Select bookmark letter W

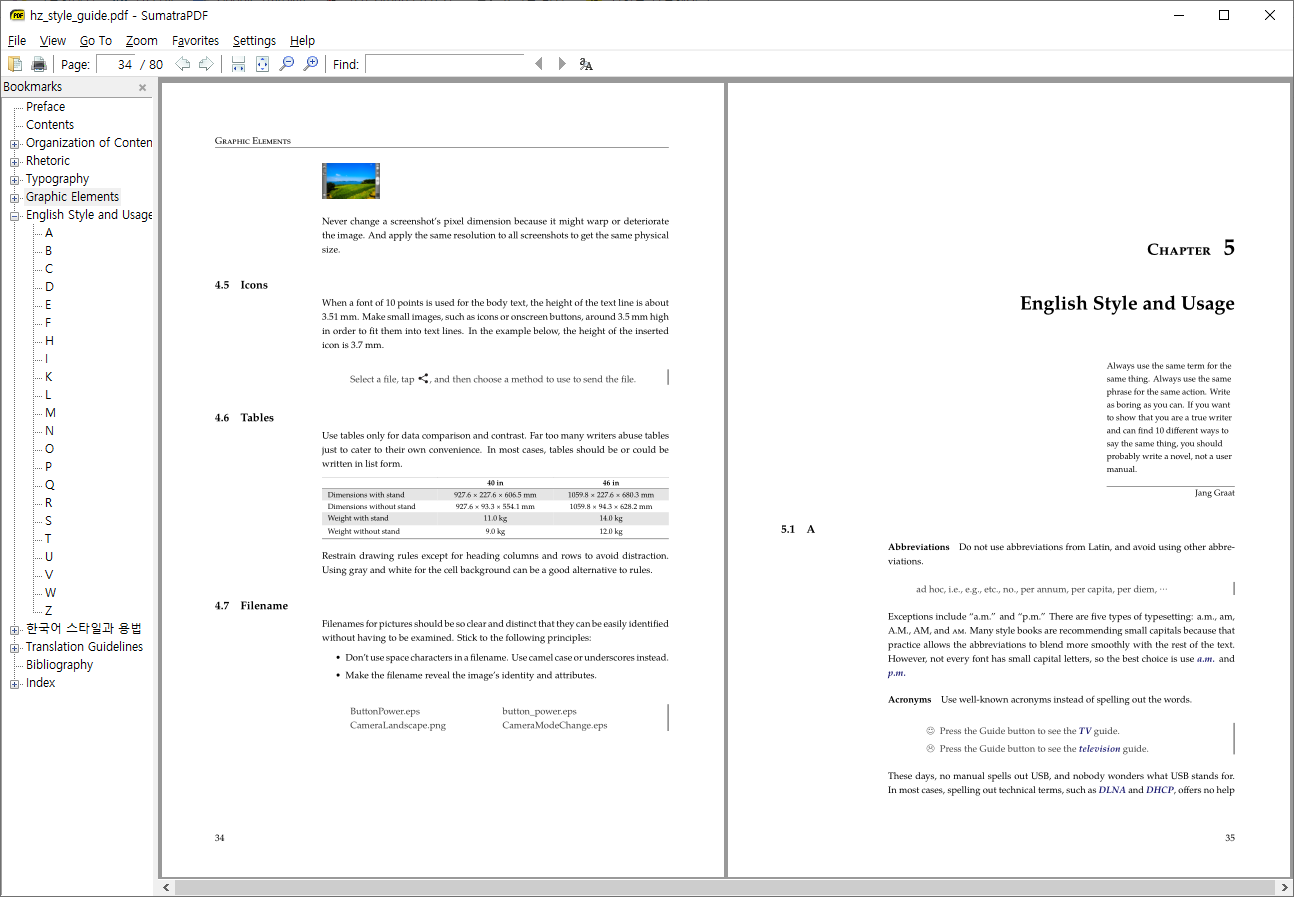50,593
